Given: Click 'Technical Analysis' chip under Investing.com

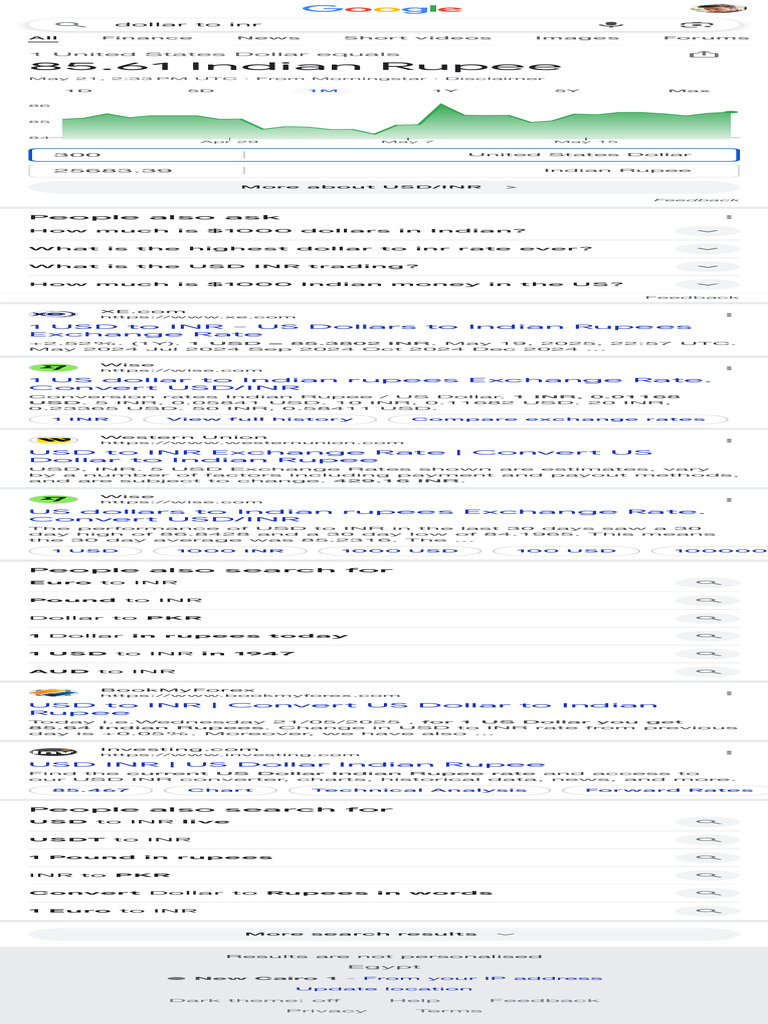Looking at the screenshot, I should click(x=420, y=790).
